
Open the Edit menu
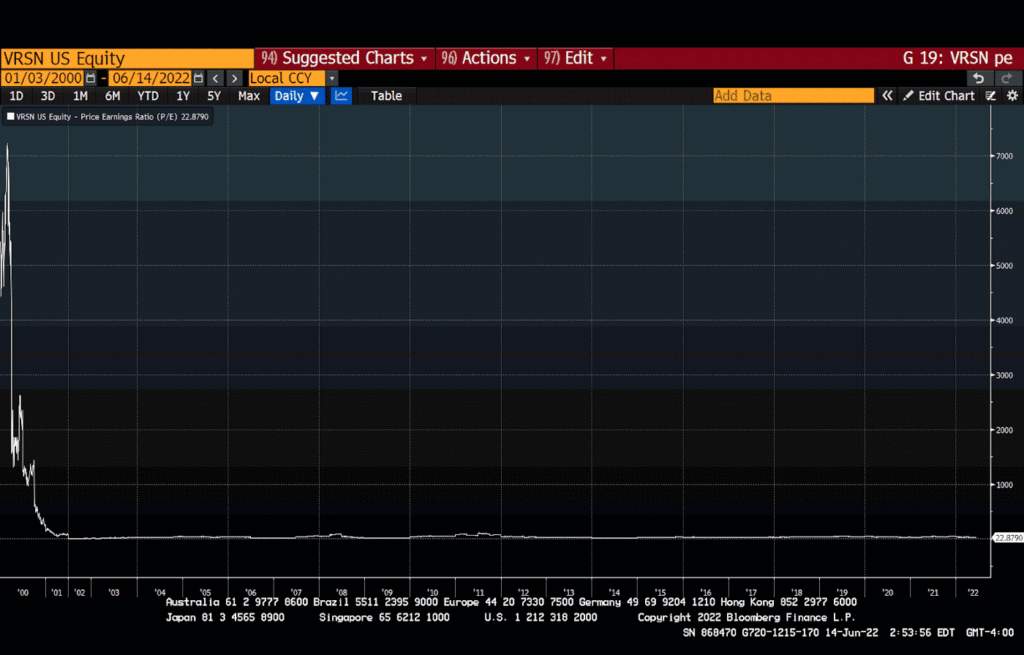(x=576, y=58)
